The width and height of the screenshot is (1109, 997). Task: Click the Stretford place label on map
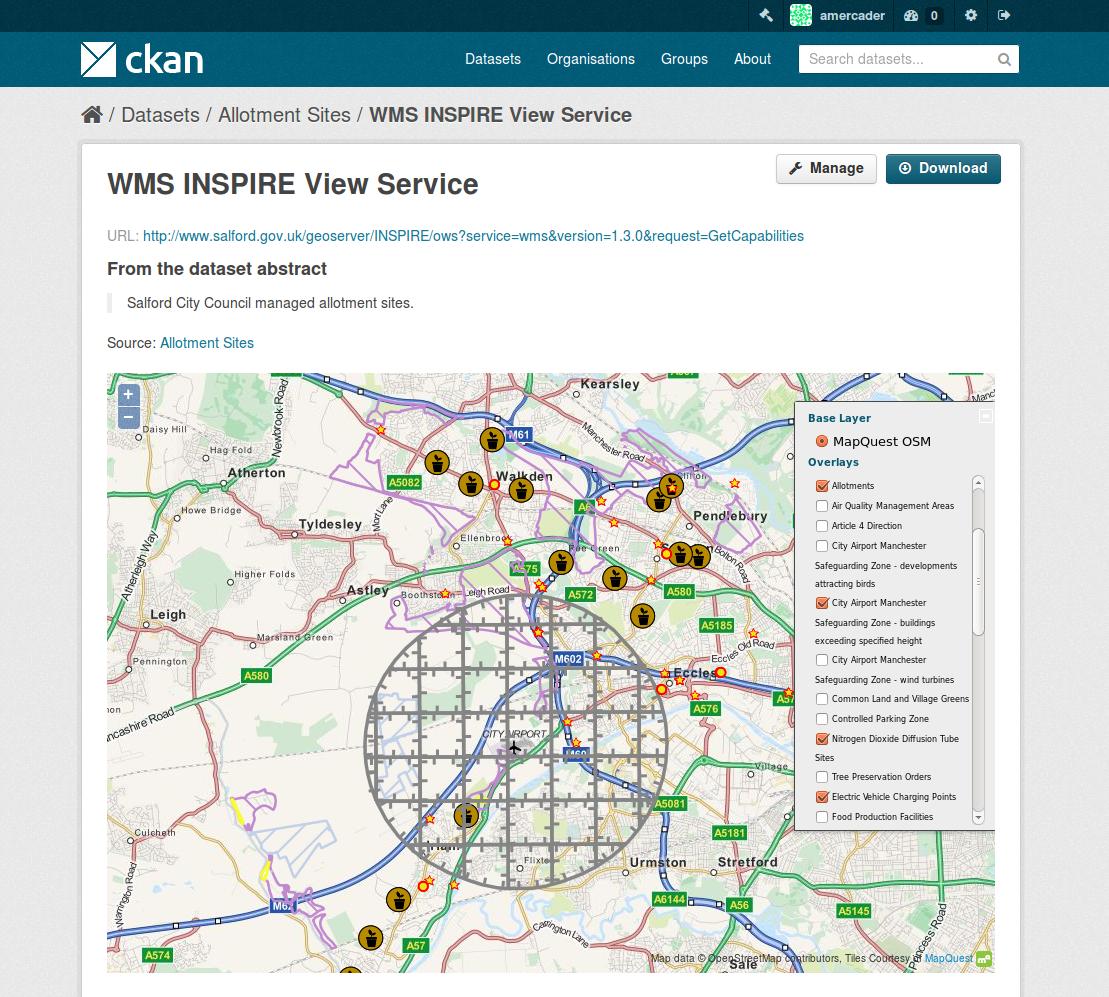[x=748, y=862]
